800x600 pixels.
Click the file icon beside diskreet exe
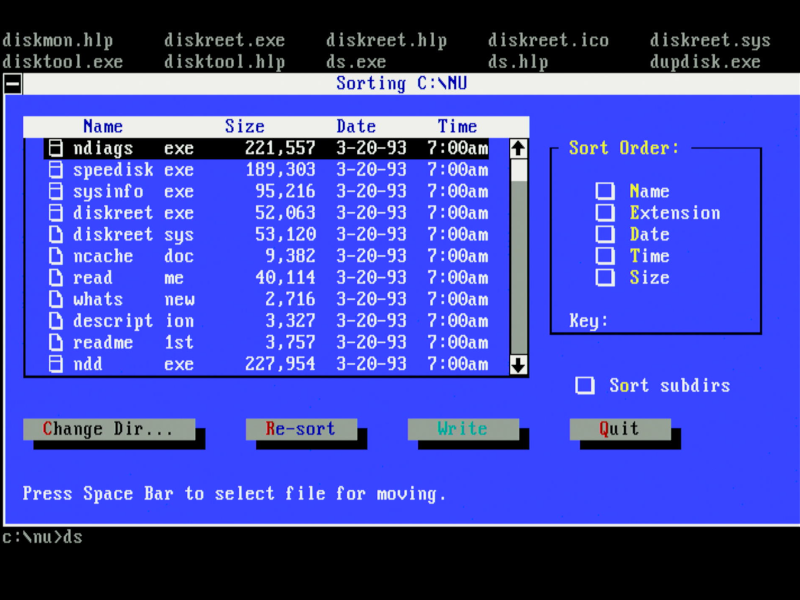[56, 213]
